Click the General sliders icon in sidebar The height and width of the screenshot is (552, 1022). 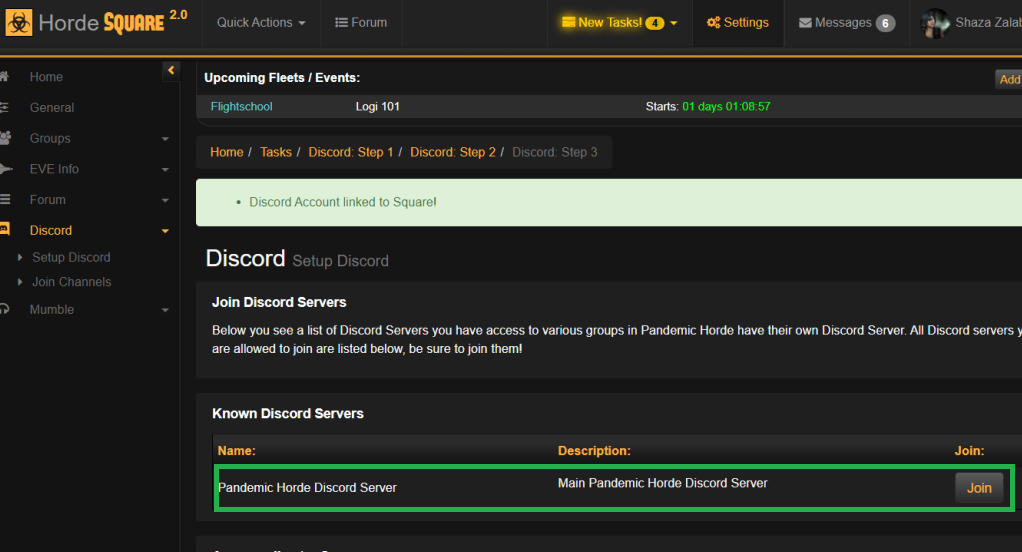(x=4, y=108)
